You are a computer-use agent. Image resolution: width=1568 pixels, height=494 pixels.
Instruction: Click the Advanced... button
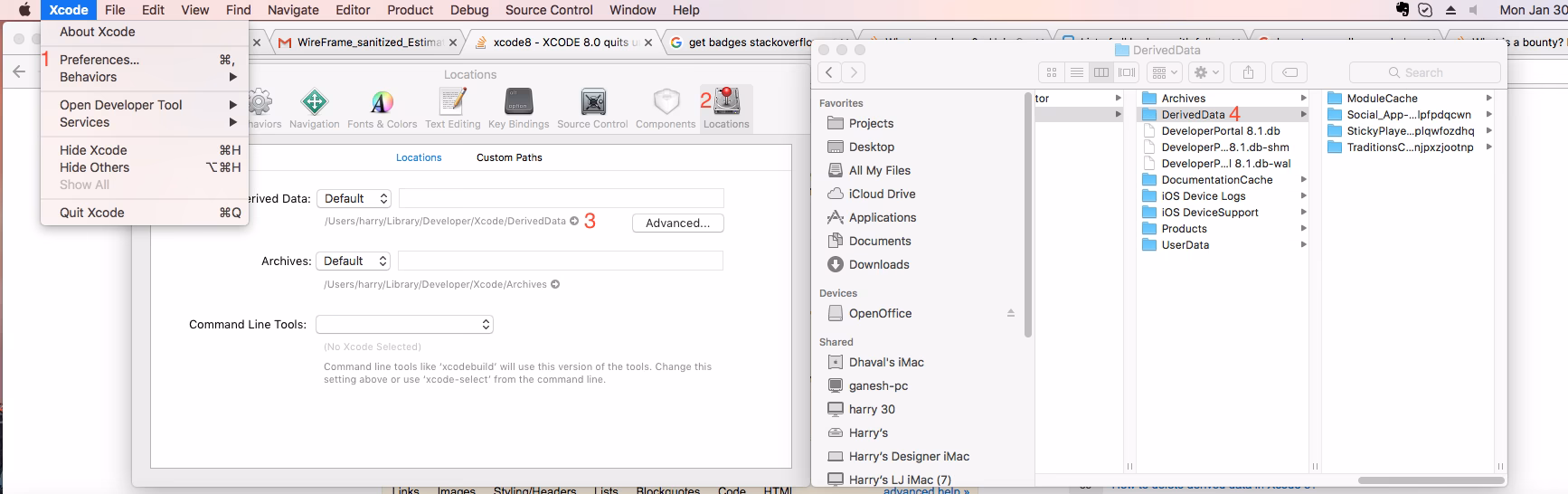pos(678,223)
